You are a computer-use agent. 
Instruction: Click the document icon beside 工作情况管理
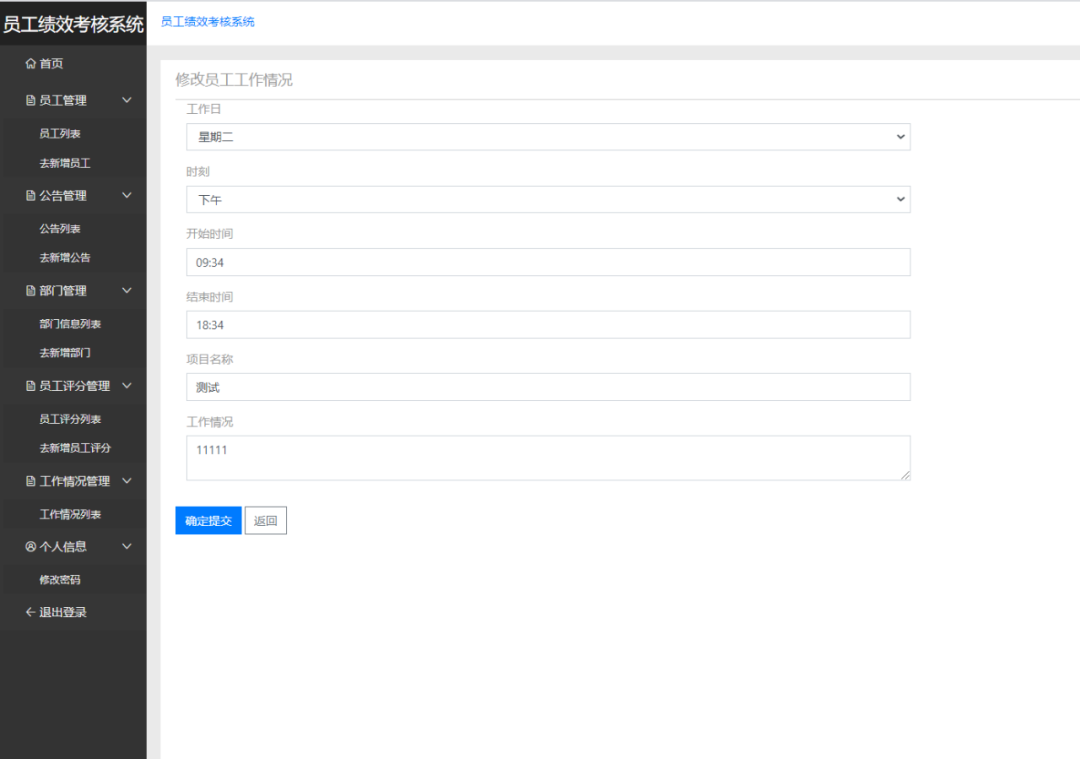(31, 481)
